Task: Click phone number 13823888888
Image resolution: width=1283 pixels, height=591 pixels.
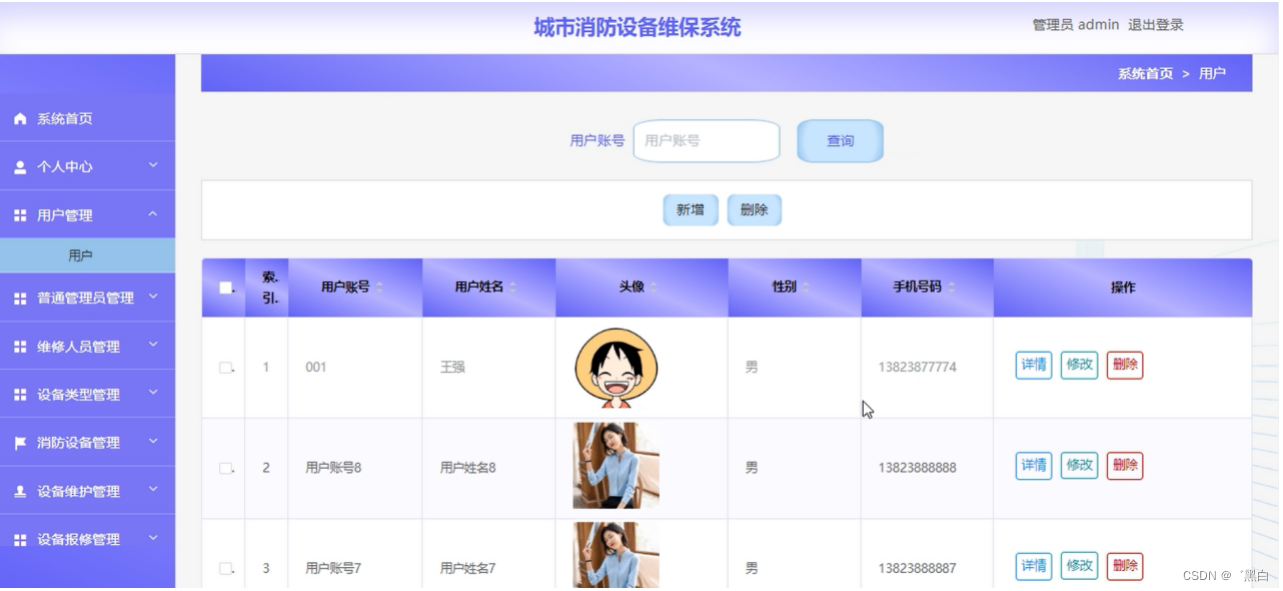Action: point(917,468)
